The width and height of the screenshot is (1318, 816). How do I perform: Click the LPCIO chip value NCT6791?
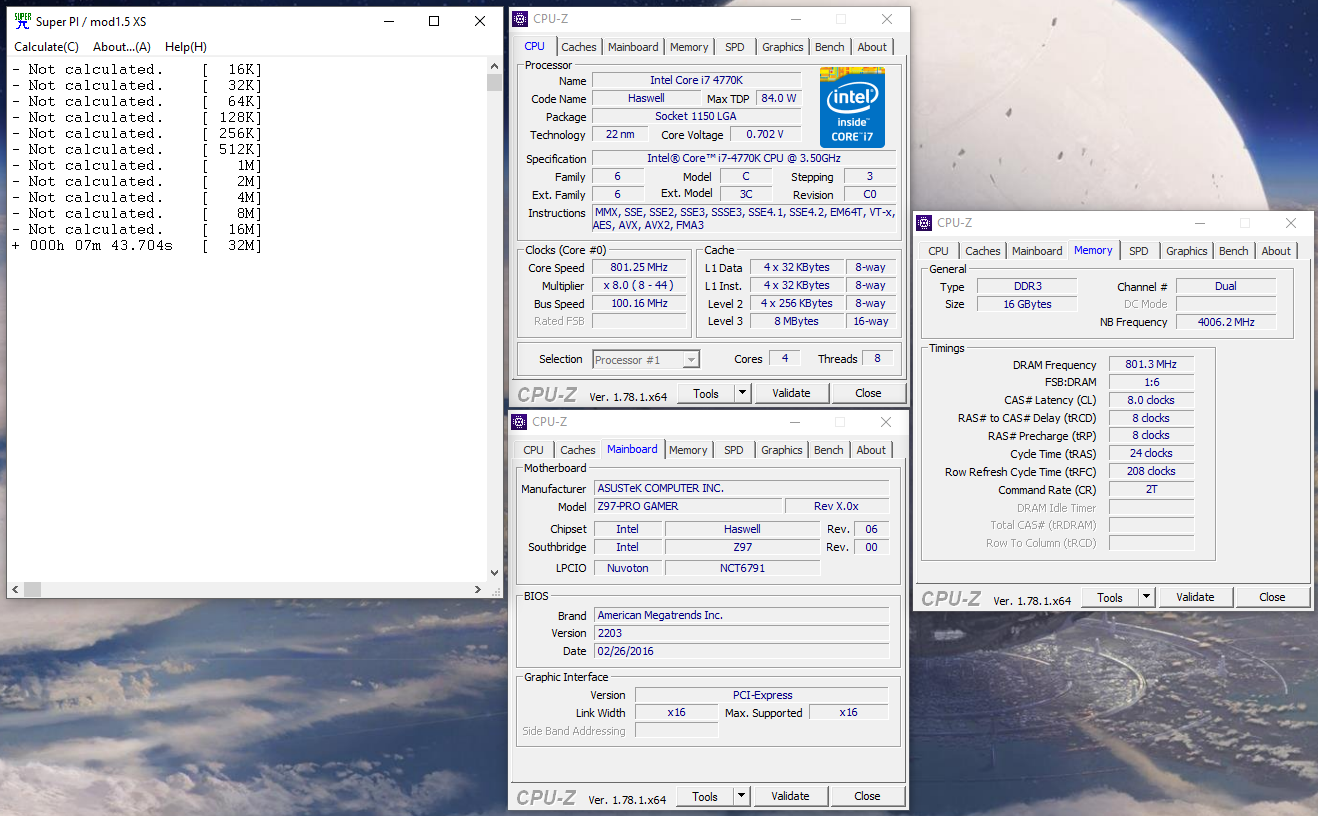pos(742,568)
